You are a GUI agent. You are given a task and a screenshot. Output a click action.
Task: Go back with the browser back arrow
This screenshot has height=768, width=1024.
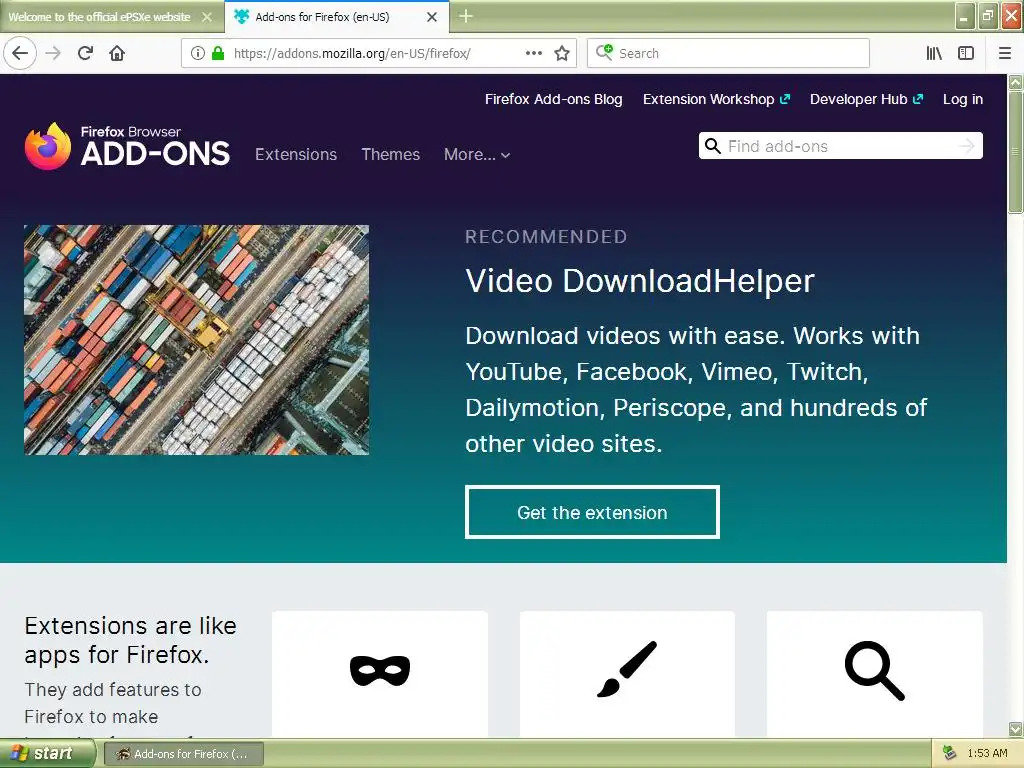(20, 53)
